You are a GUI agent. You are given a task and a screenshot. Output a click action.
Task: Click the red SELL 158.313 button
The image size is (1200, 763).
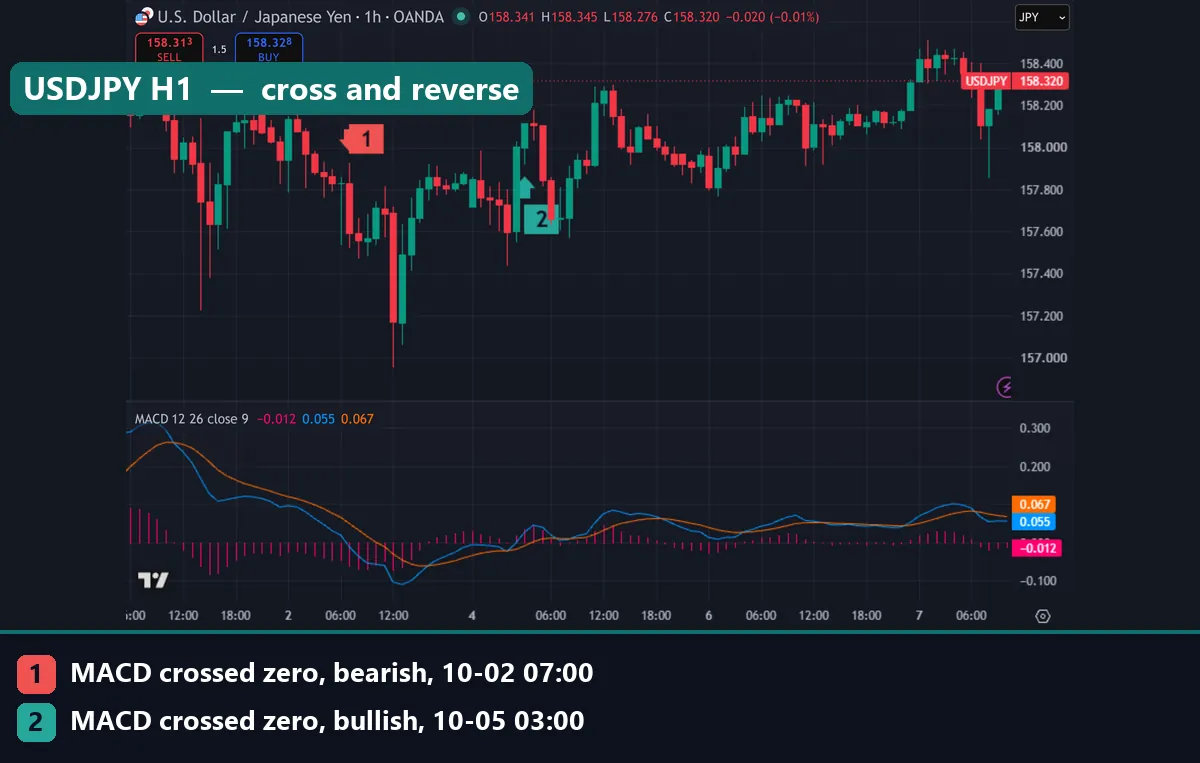[x=169, y=48]
